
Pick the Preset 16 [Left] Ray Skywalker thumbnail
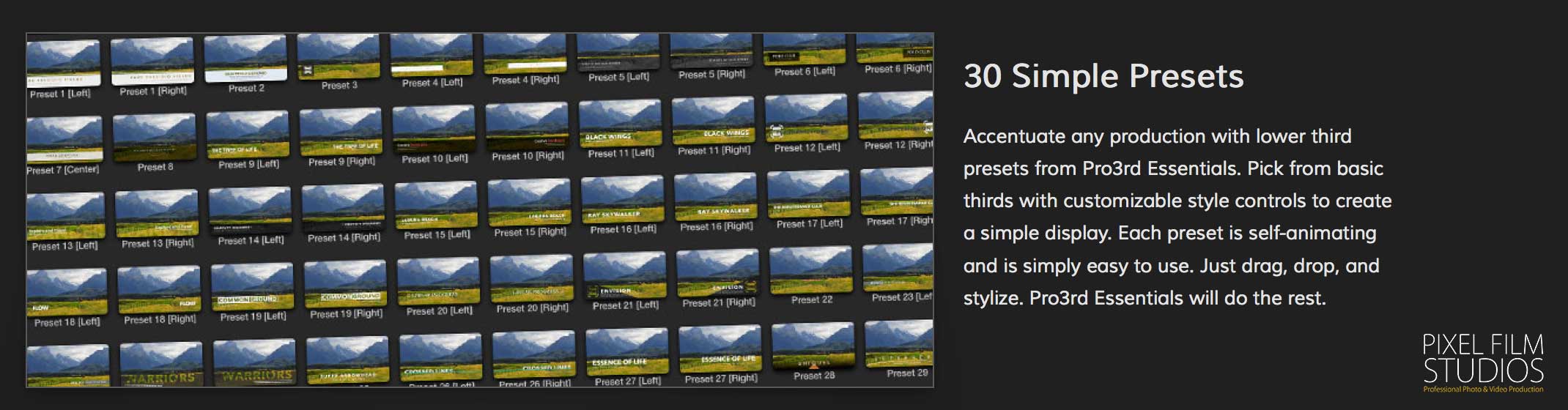tap(622, 198)
